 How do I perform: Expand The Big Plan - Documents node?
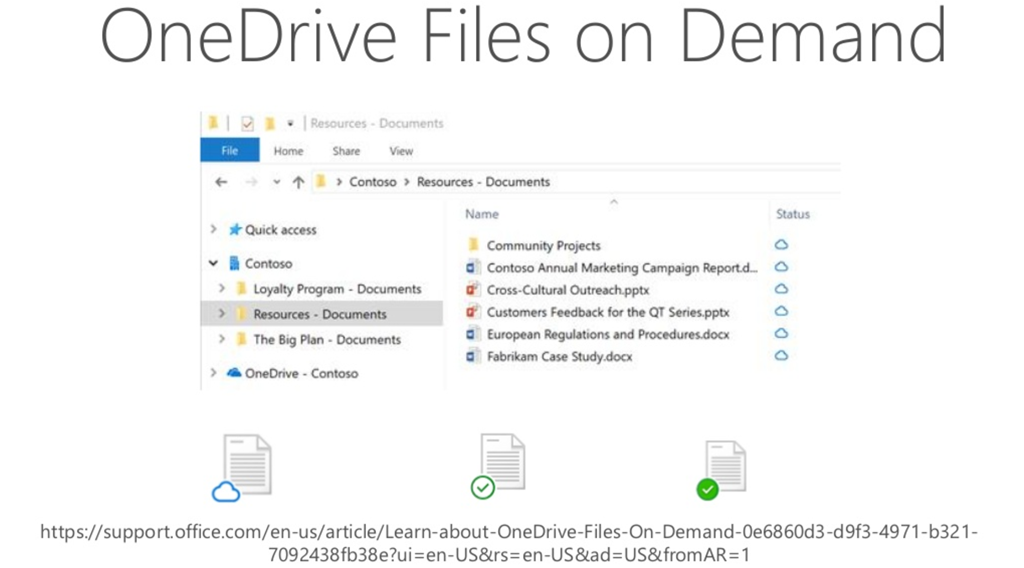(x=221, y=339)
